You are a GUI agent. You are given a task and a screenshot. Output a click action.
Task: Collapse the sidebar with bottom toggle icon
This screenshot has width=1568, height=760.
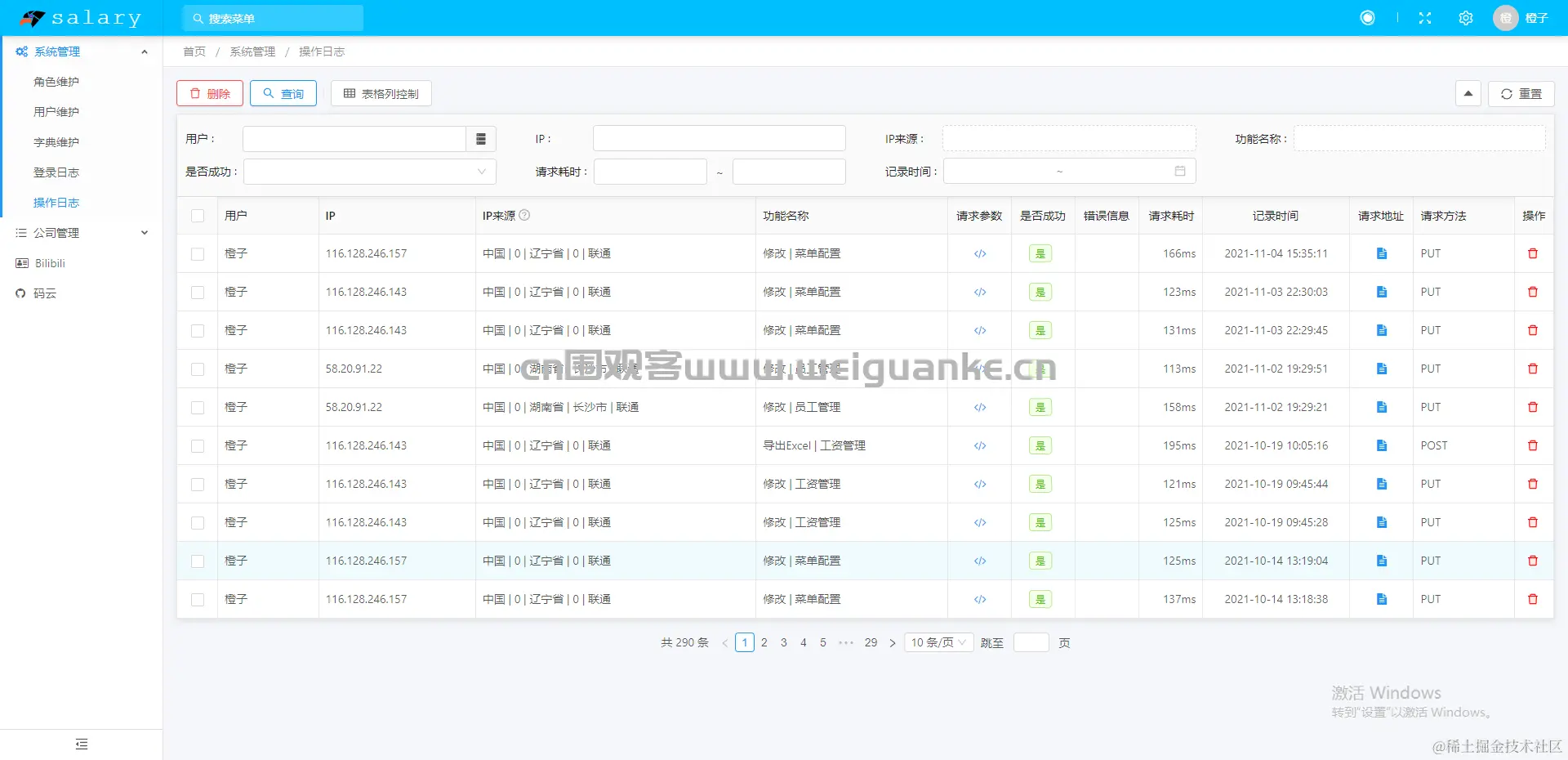click(82, 744)
